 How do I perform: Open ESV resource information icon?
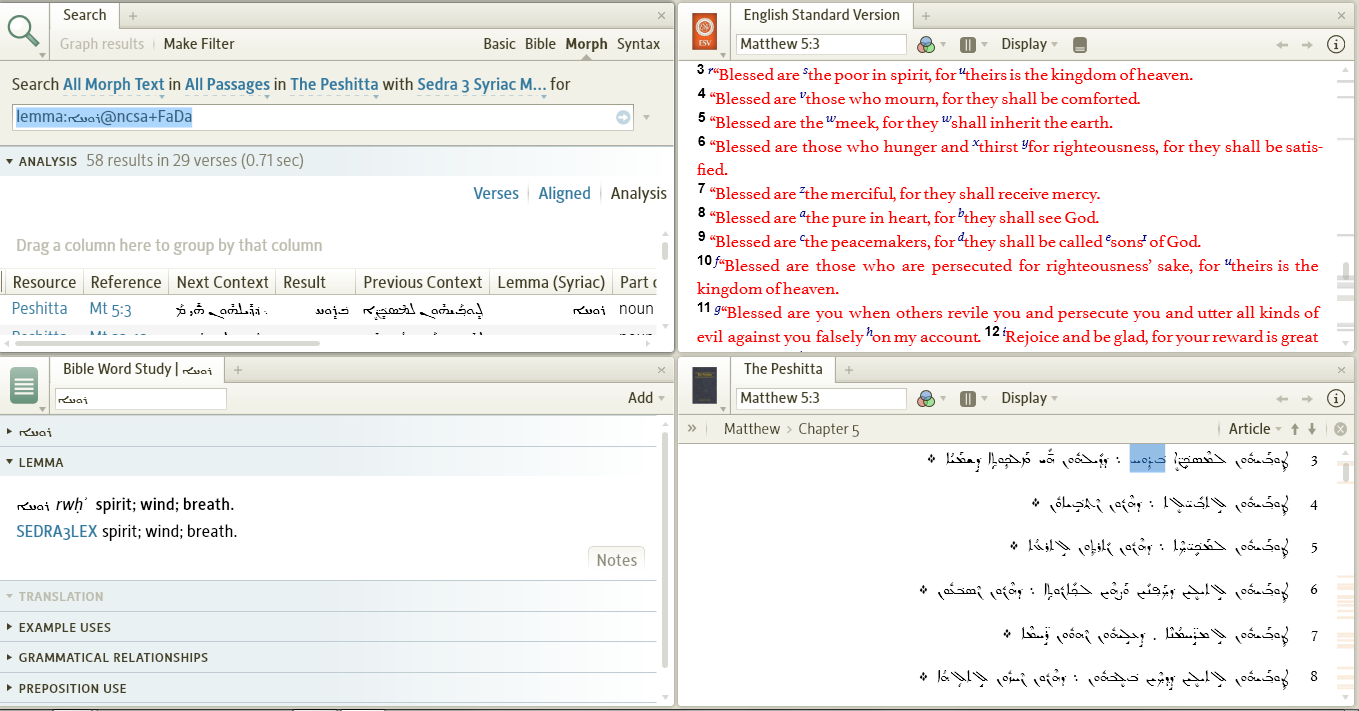[x=1335, y=44]
